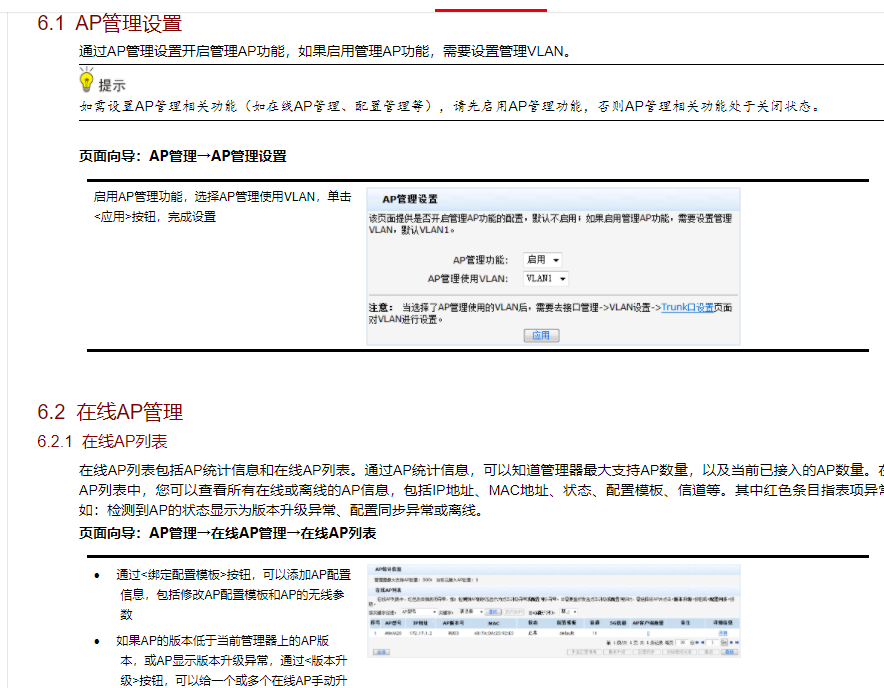Go to first page using pagination arrow
The width and height of the screenshot is (884, 688).
tap(697, 642)
